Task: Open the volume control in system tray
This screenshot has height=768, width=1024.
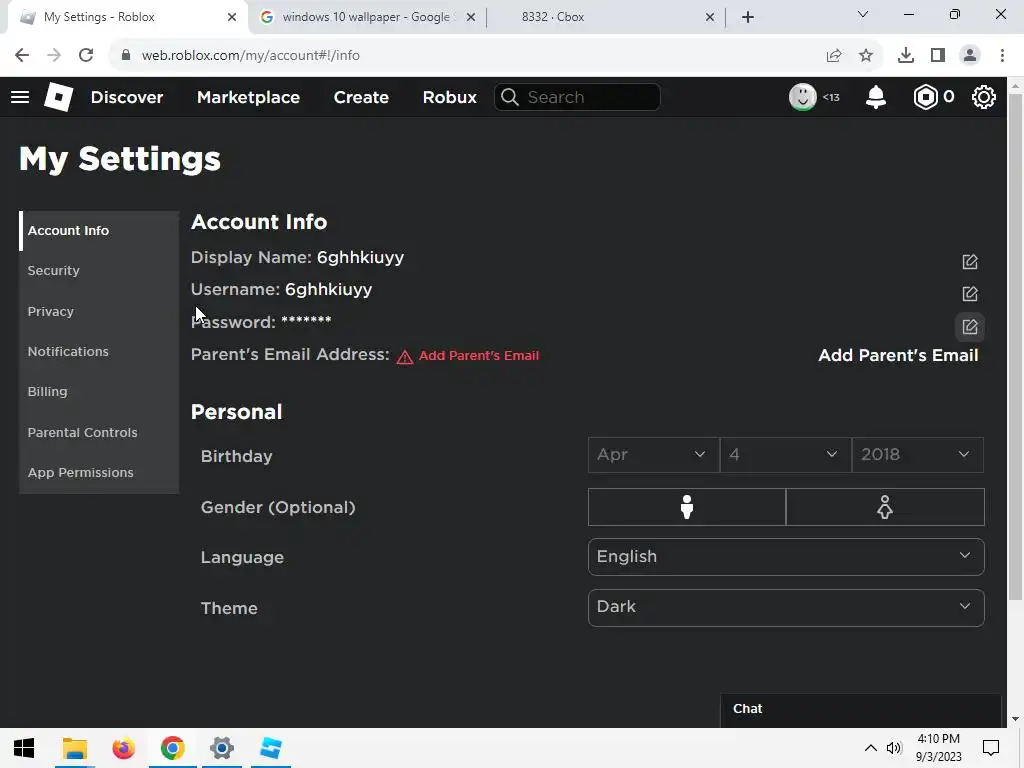Action: (894, 748)
